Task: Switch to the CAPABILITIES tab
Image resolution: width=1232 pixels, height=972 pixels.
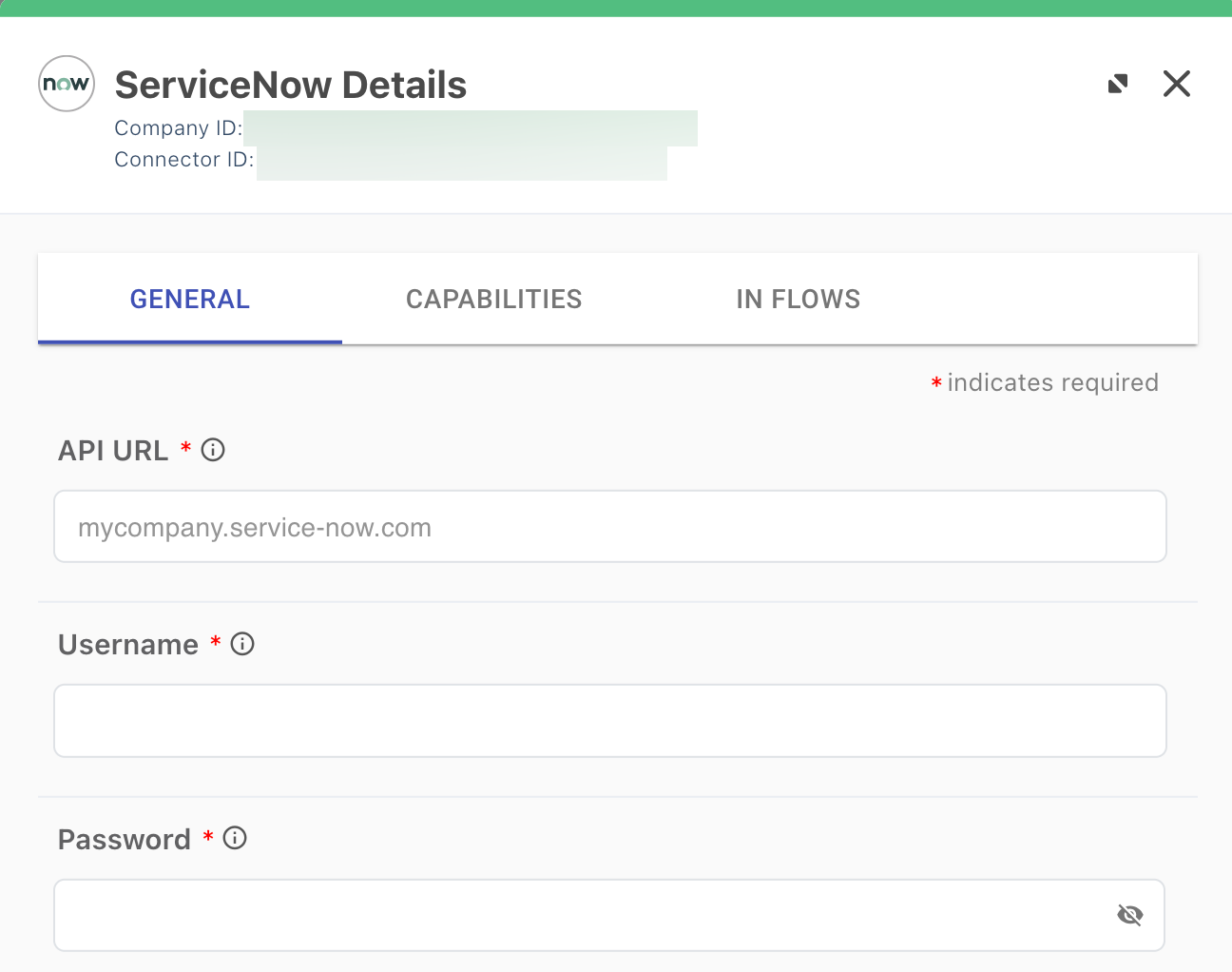Action: click(493, 299)
